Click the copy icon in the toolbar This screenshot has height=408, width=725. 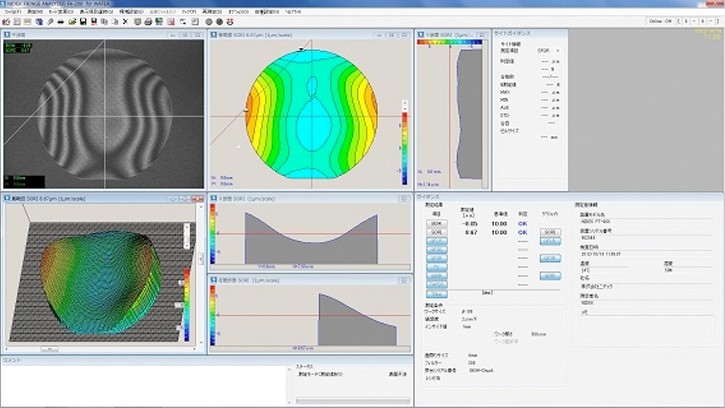pyautogui.click(x=104, y=22)
